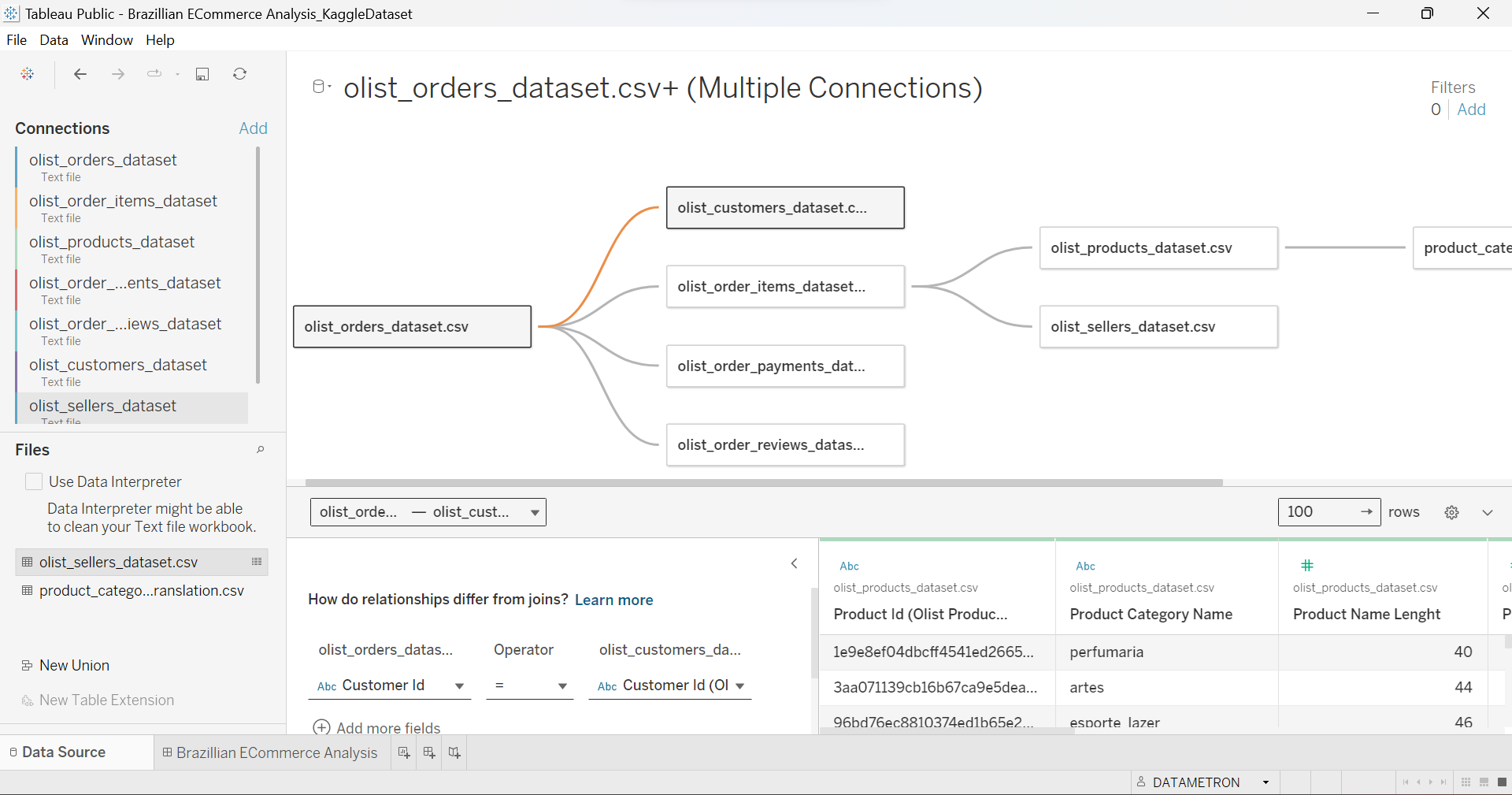Click the redo forward arrow in toolbar

tap(118, 73)
